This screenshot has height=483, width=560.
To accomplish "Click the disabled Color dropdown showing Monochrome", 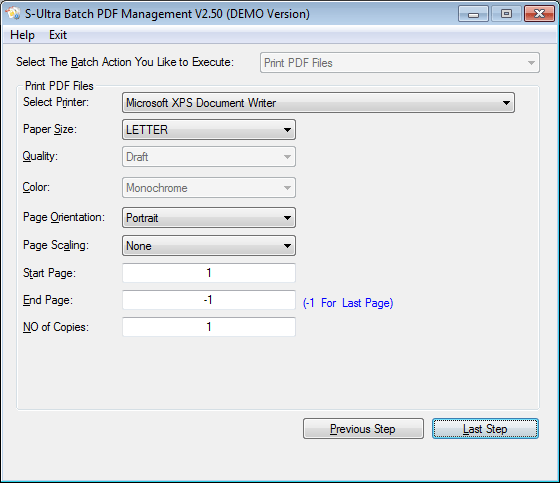I will pos(209,188).
